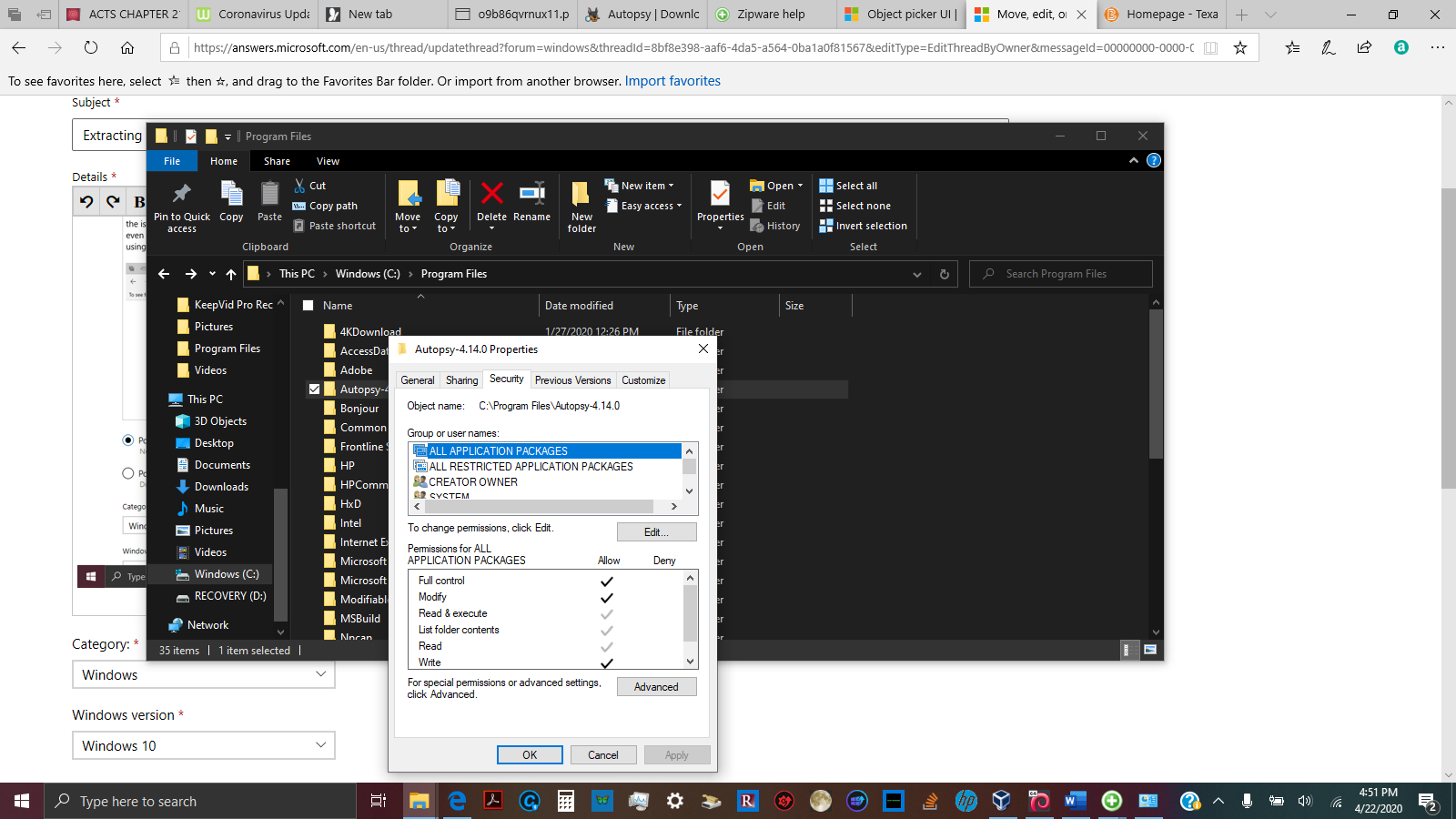The image size is (1456, 819).
Task: Go up one folder level arrow
Action: point(231,274)
